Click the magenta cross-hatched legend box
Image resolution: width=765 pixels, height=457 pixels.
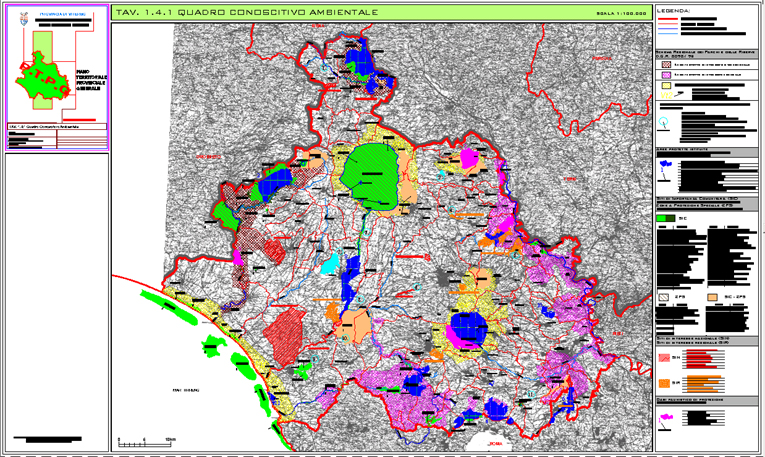pyautogui.click(x=665, y=74)
